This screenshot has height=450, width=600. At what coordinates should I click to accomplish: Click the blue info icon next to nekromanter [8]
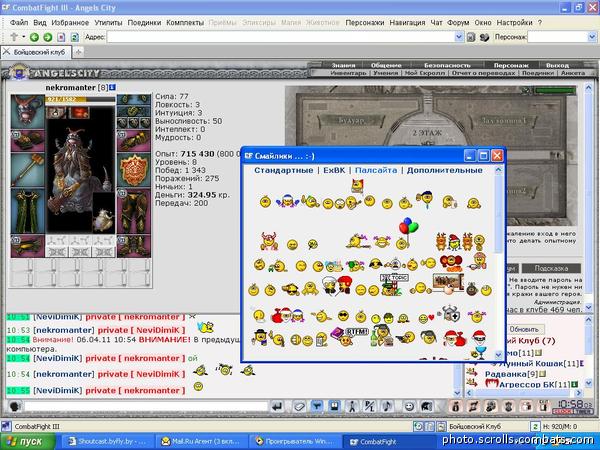pyautogui.click(x=112, y=88)
